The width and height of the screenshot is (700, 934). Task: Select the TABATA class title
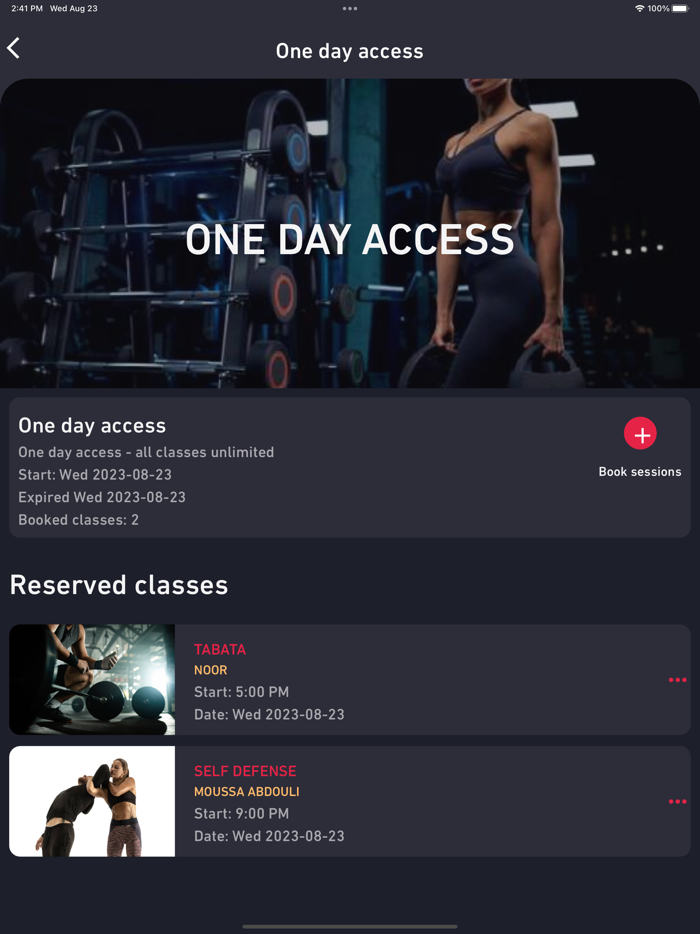tap(220, 649)
